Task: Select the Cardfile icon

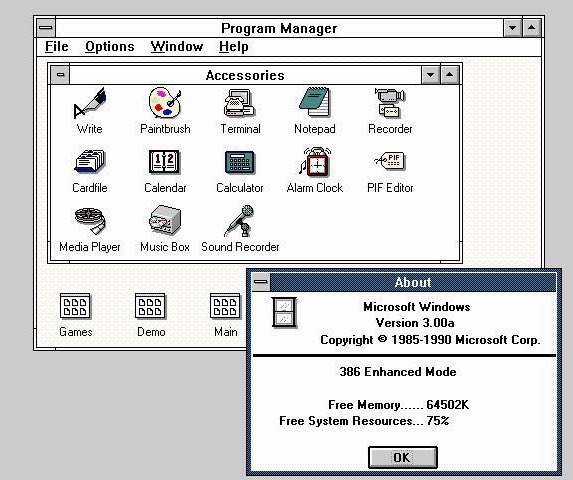Action: tap(90, 161)
